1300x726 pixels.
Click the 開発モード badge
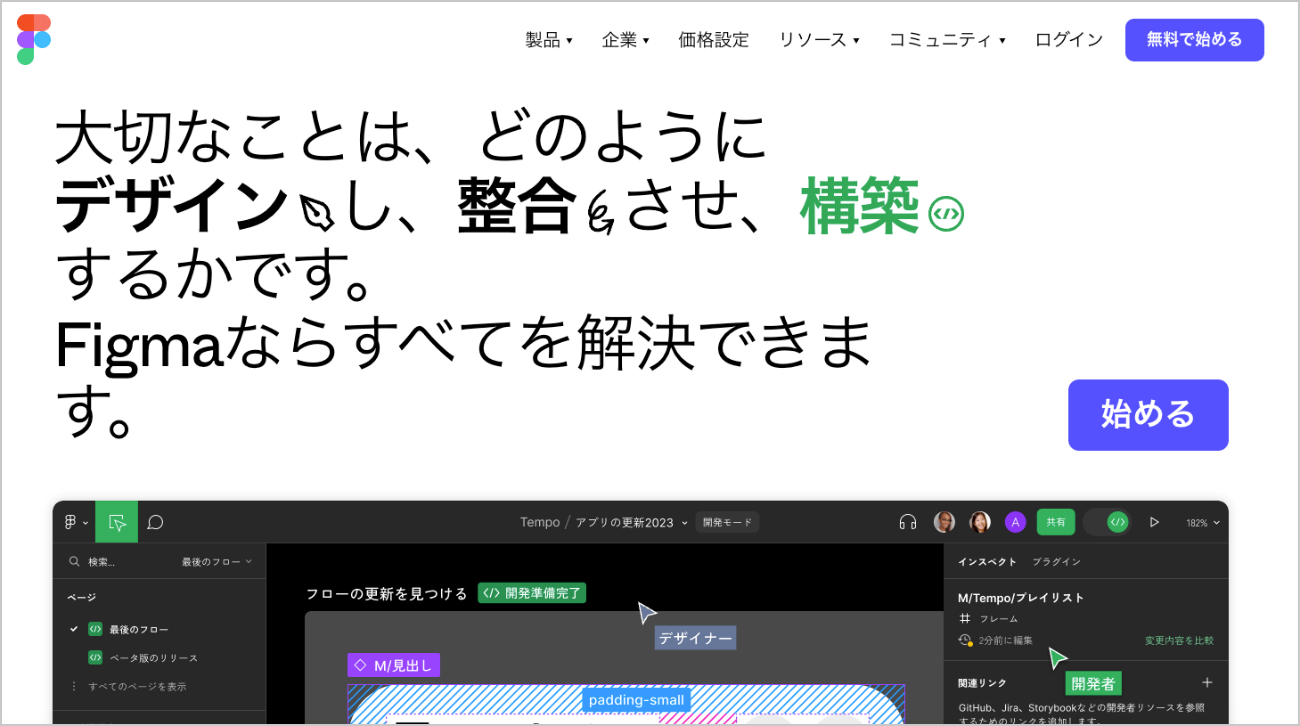click(x=727, y=522)
